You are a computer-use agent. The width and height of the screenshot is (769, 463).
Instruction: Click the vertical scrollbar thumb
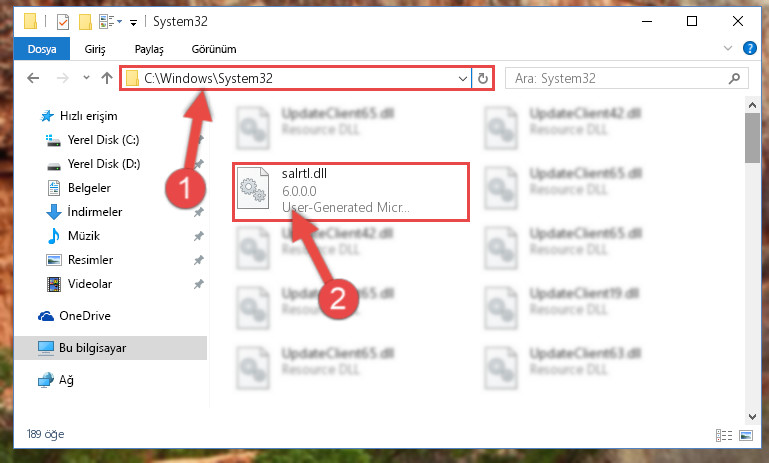coord(752,138)
